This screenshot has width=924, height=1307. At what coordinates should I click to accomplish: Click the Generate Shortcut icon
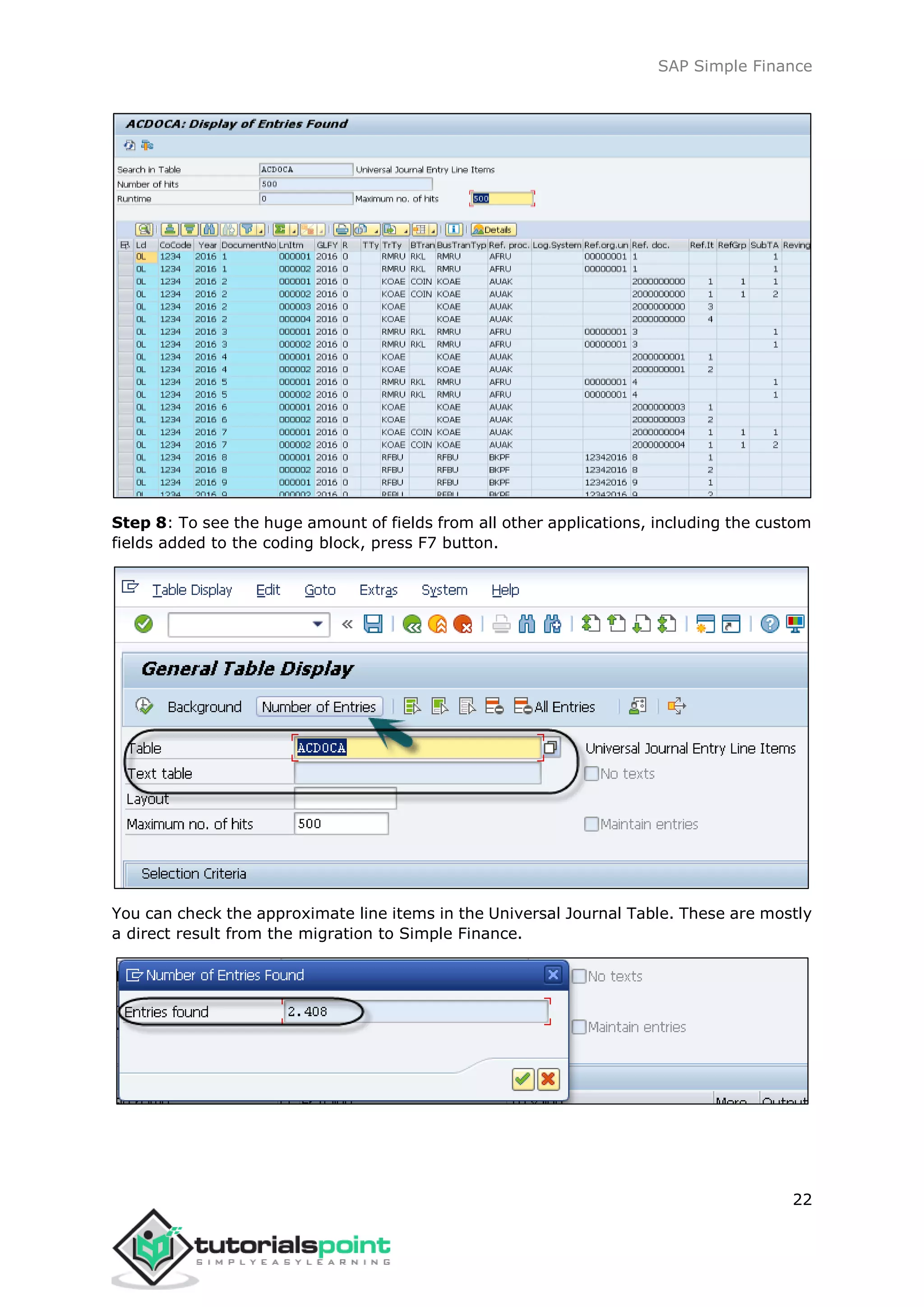click(x=731, y=624)
